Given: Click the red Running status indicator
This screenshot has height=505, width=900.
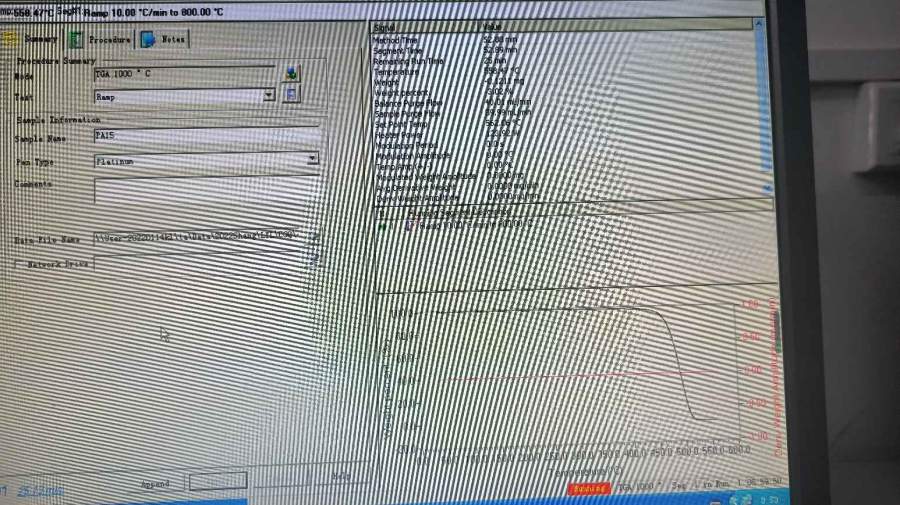Looking at the screenshot, I should 589,488.
